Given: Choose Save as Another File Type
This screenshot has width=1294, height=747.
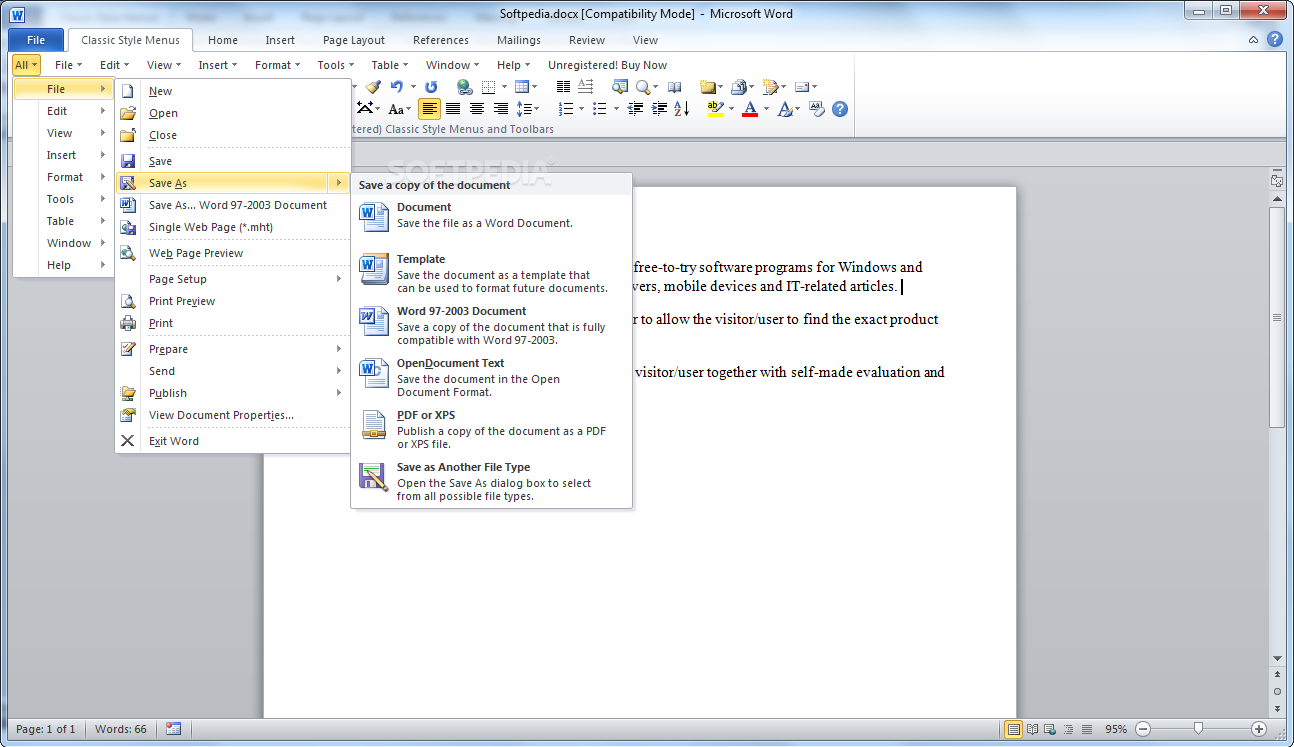Looking at the screenshot, I should point(491,481).
